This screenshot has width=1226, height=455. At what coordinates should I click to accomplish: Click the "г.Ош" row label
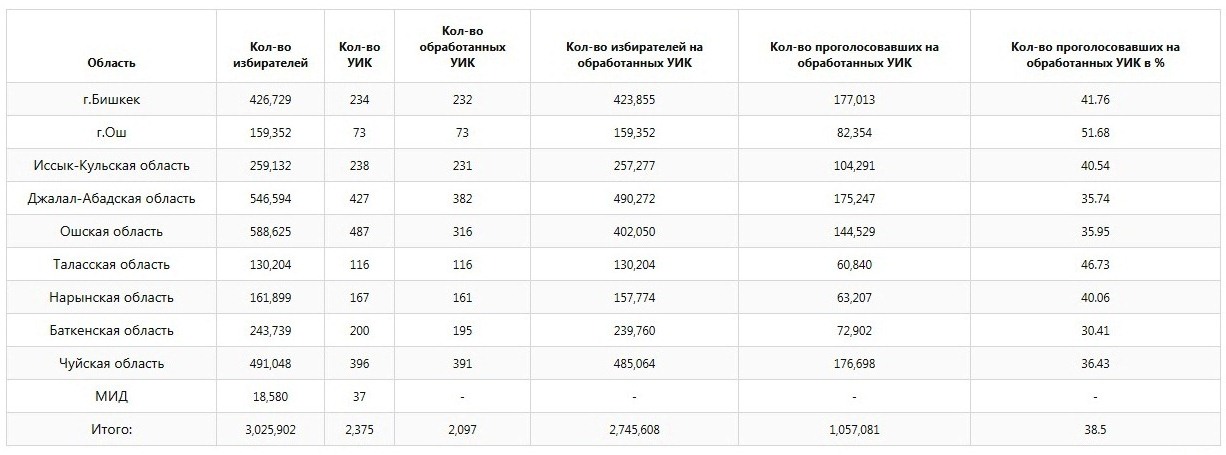point(111,133)
